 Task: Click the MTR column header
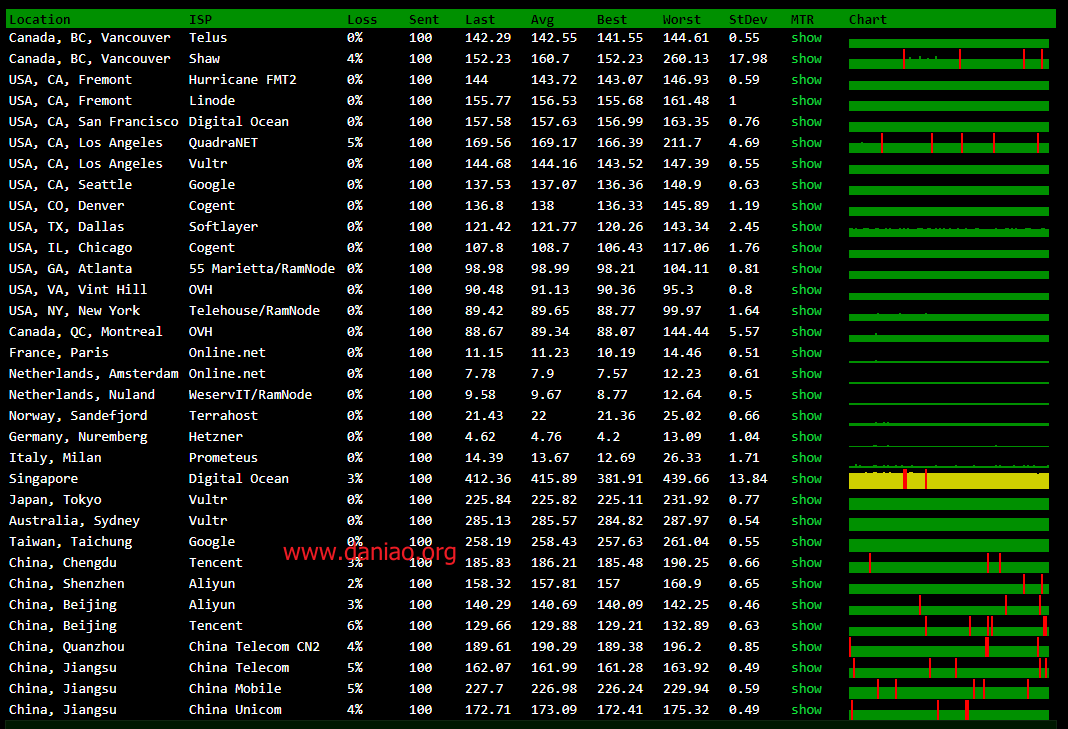(802, 20)
